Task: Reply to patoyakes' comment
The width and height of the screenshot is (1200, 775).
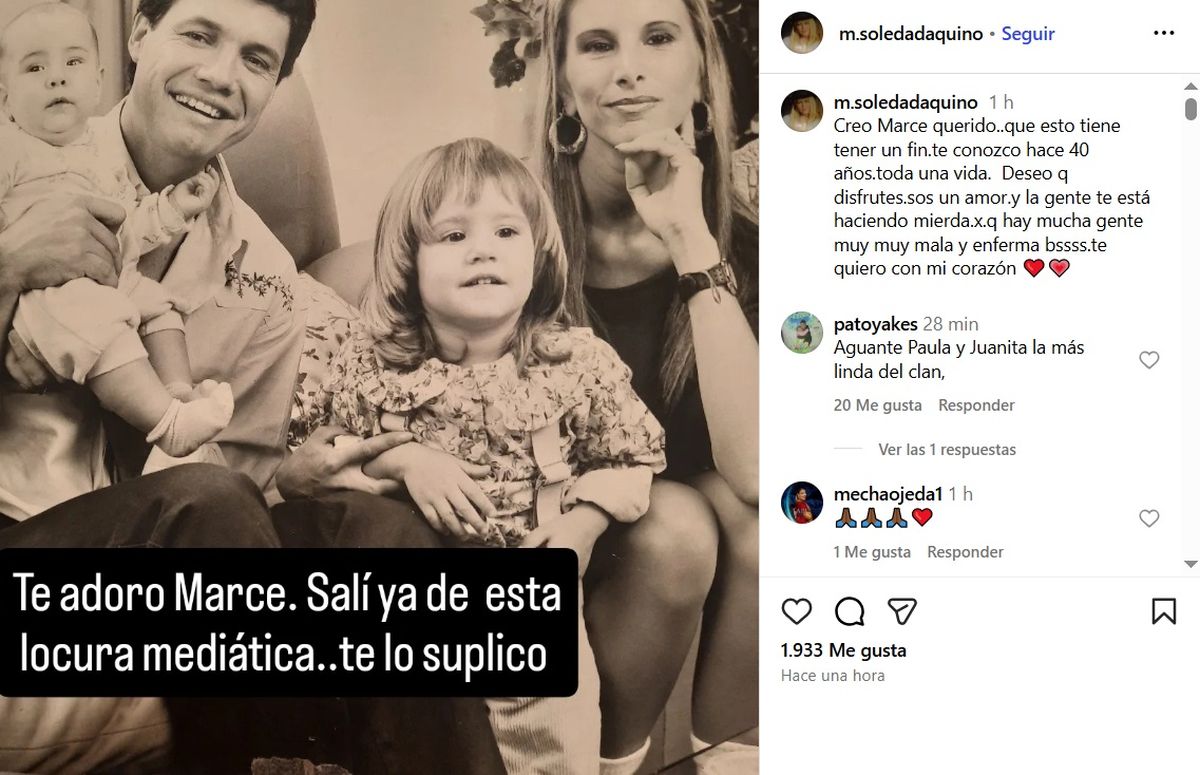Action: tap(976, 405)
